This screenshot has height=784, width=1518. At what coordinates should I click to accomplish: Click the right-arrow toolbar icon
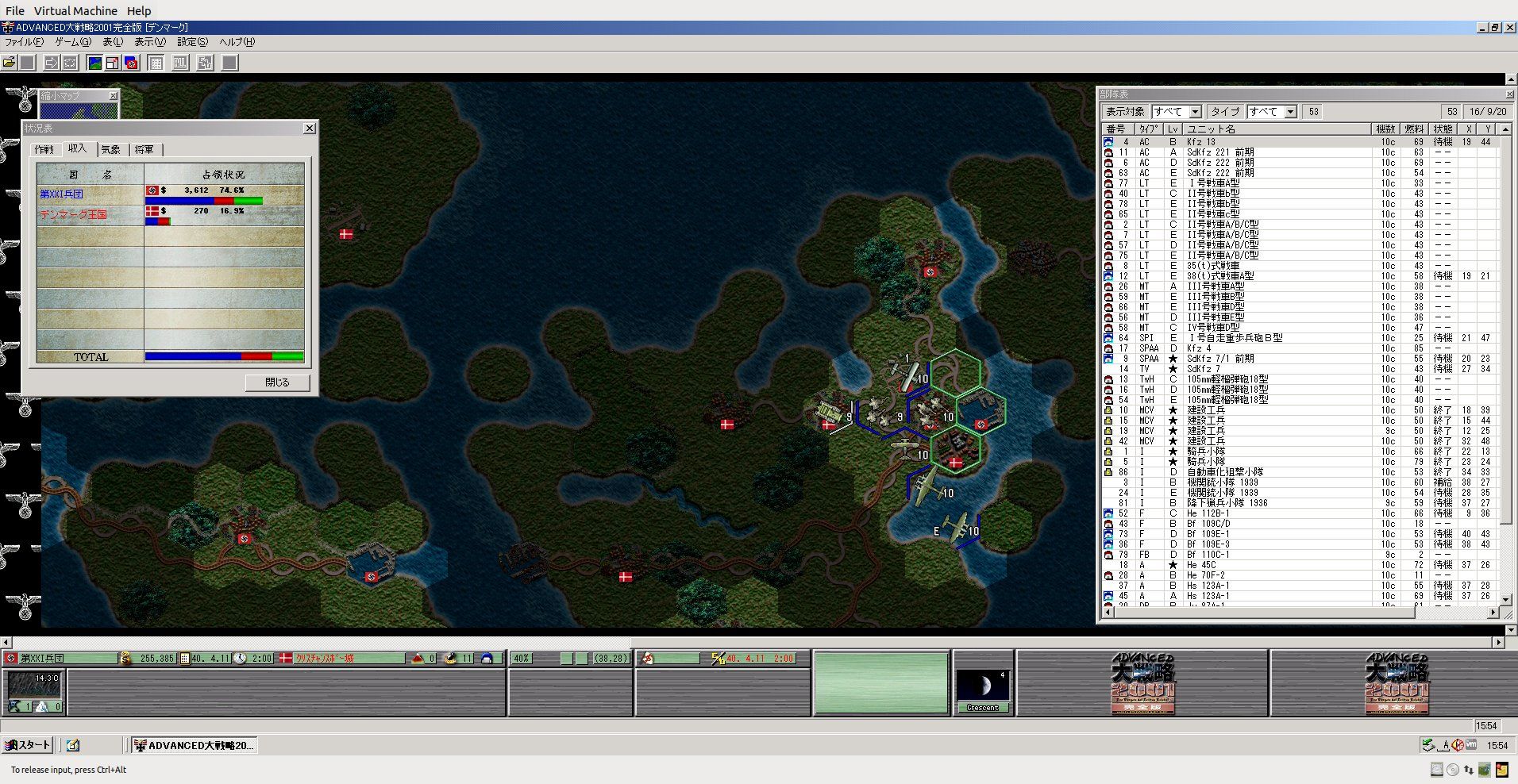[51, 63]
